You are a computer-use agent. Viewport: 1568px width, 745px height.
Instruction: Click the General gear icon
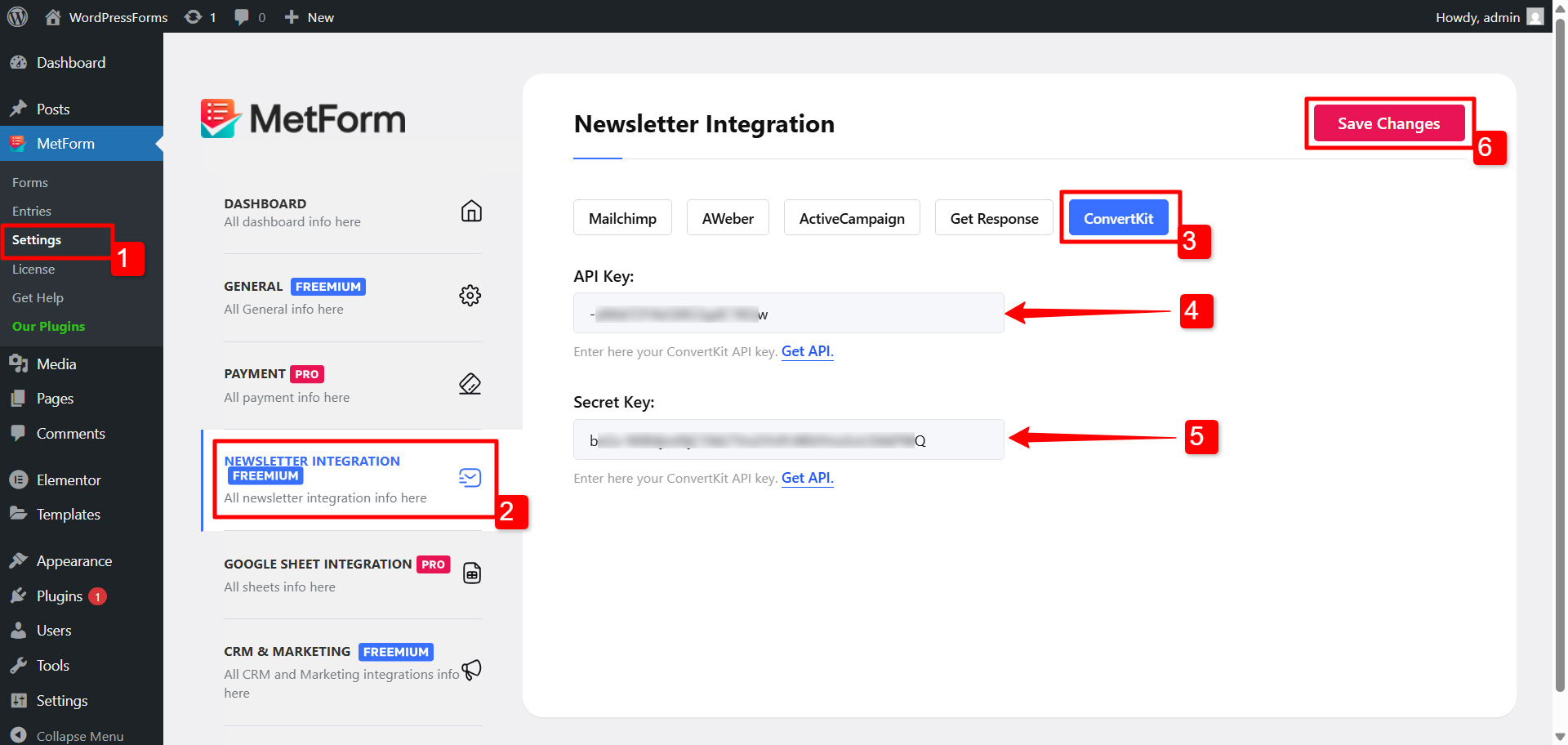point(470,296)
